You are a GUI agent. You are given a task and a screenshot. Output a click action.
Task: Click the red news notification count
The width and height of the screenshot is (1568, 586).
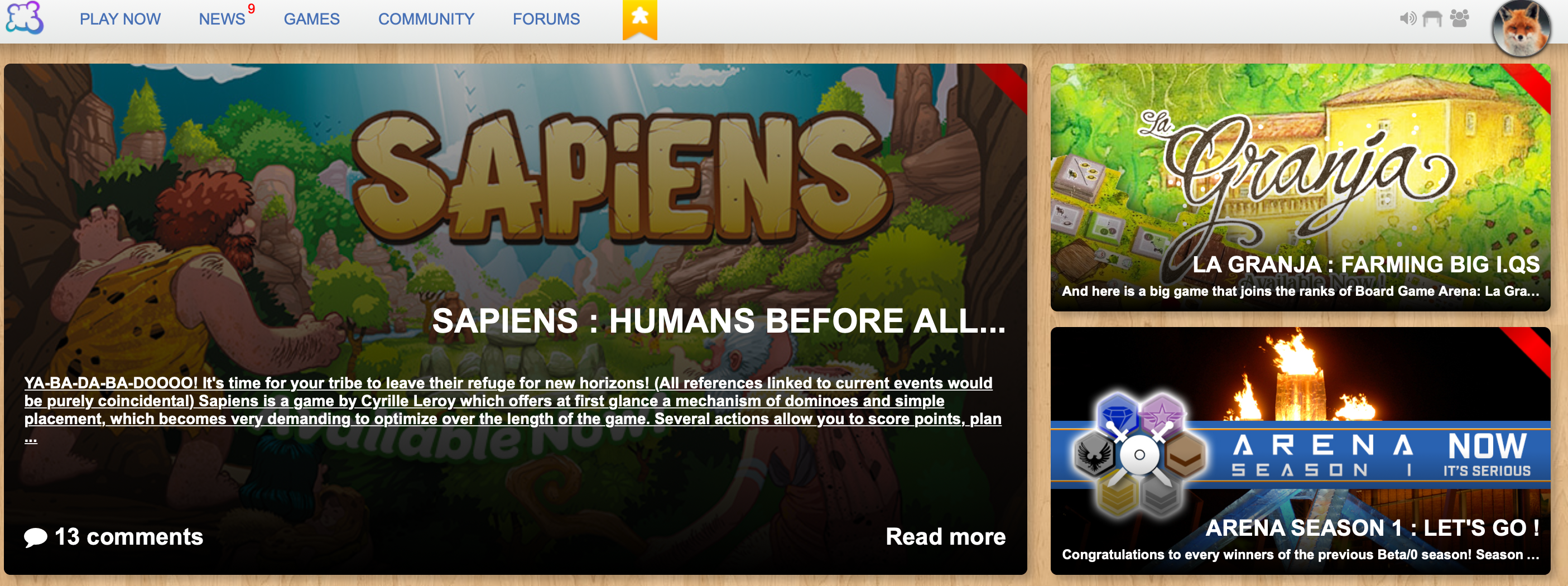click(251, 8)
